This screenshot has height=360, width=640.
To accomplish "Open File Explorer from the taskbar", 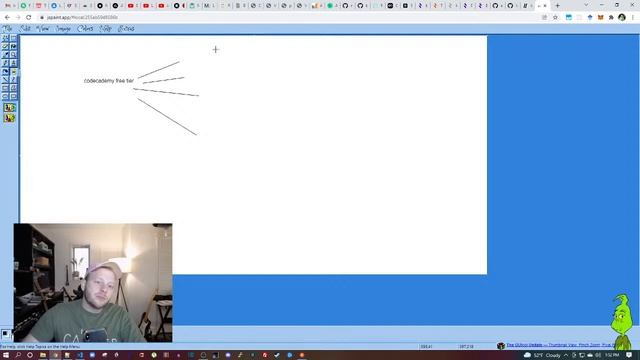I will (42, 355).
